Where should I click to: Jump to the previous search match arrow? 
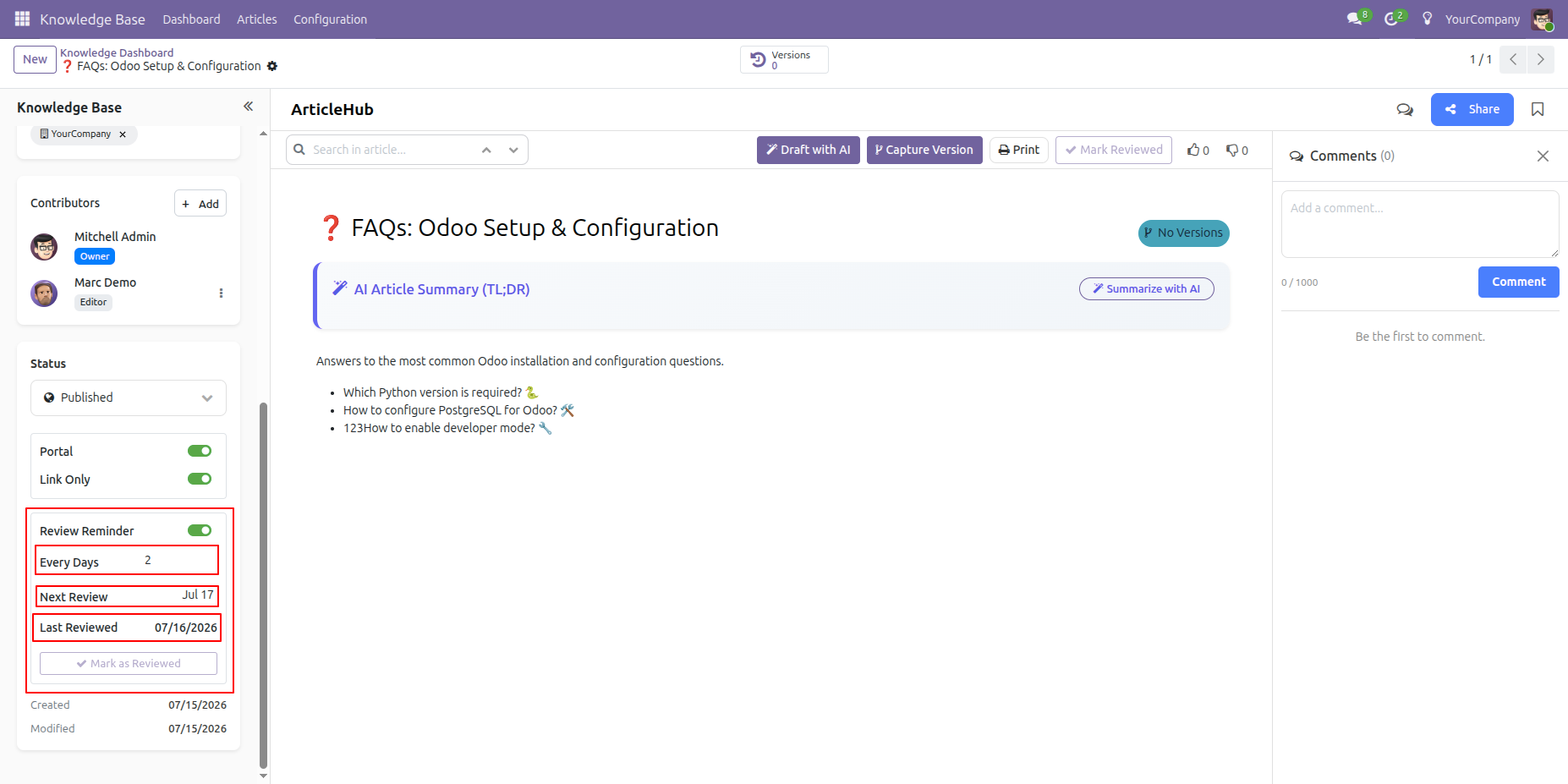click(x=486, y=150)
